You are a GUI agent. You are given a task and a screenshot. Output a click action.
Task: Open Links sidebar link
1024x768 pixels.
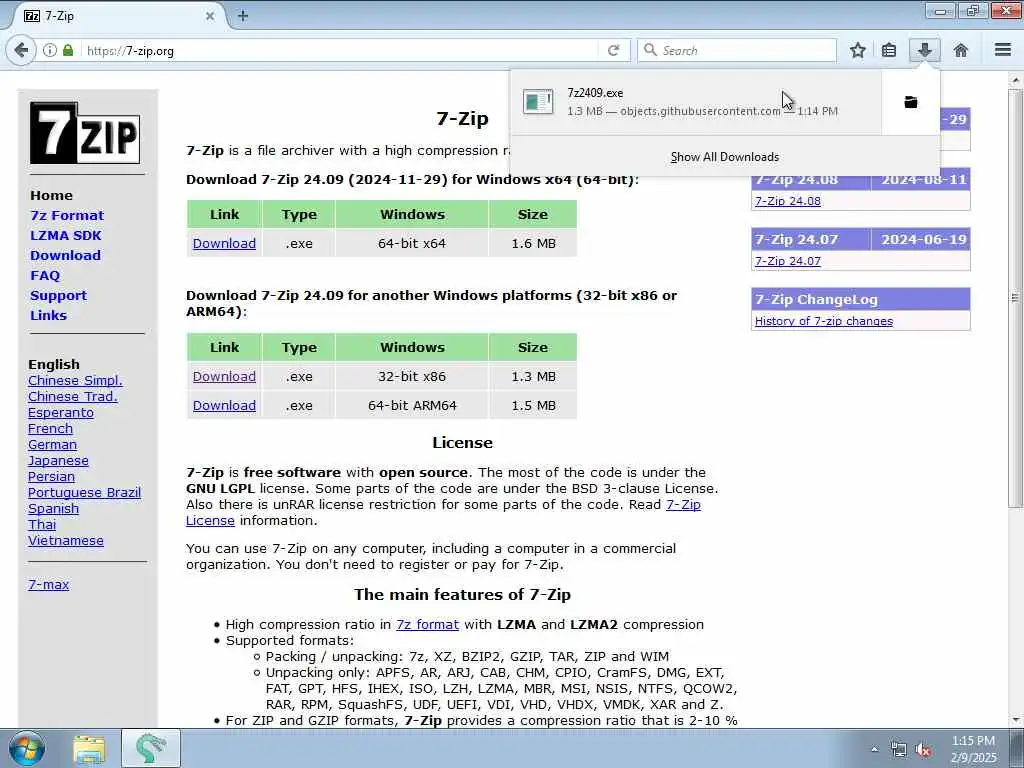[x=48, y=315]
